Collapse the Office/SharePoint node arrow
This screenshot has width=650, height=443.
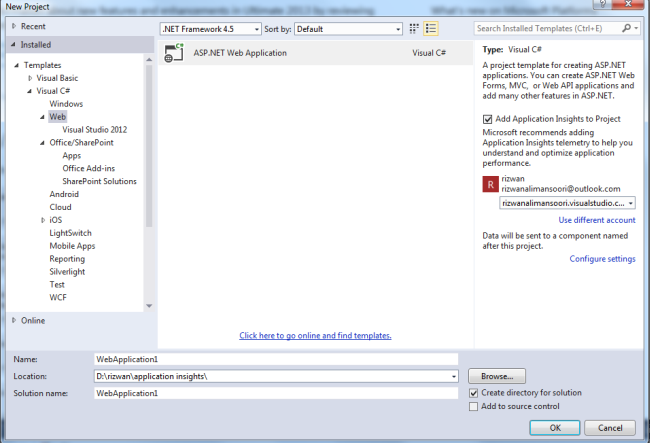point(42,143)
